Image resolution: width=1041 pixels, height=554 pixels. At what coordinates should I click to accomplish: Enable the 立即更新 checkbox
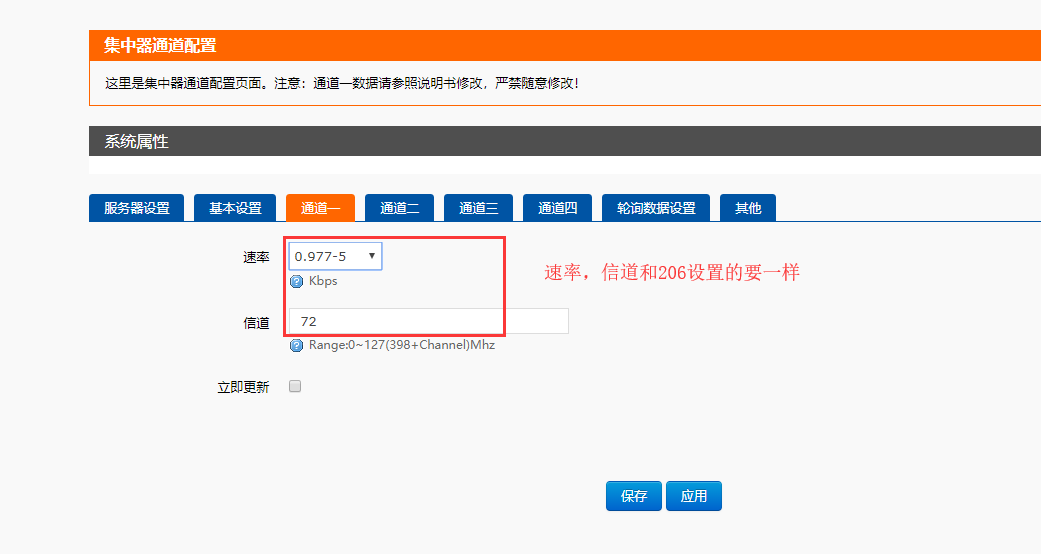pyautogui.click(x=295, y=386)
